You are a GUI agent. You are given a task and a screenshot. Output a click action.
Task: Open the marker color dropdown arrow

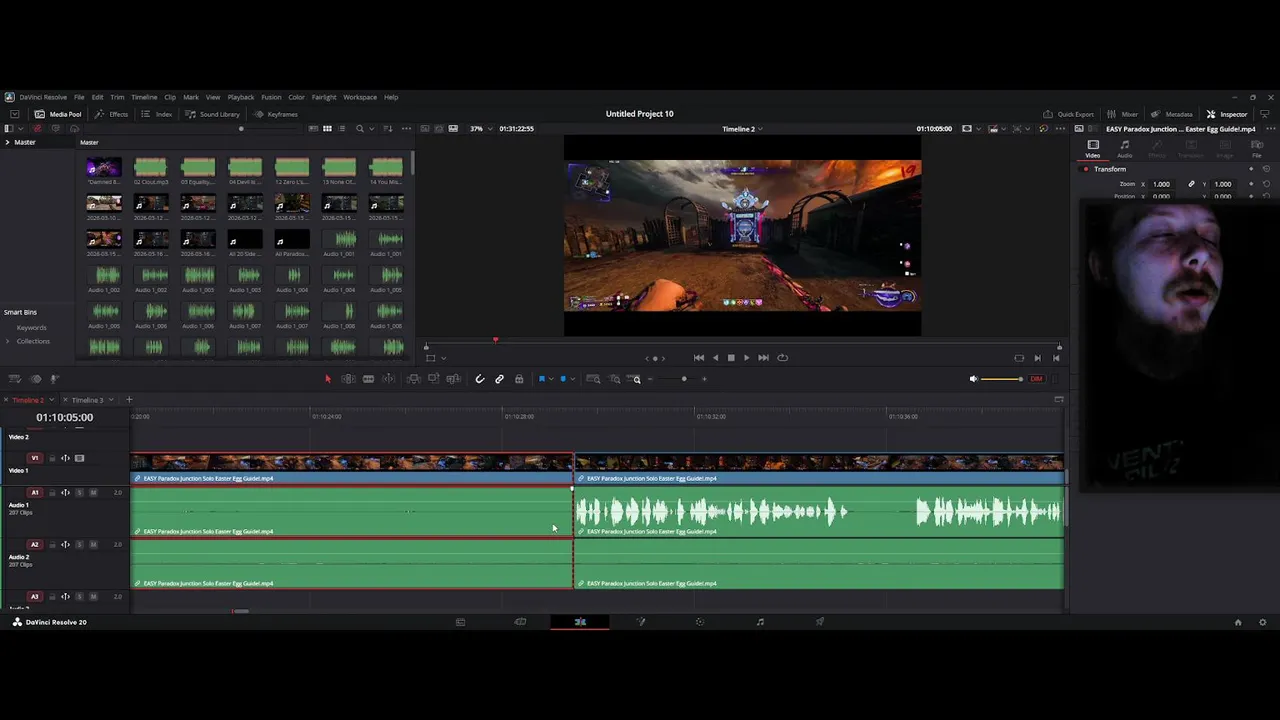(572, 380)
